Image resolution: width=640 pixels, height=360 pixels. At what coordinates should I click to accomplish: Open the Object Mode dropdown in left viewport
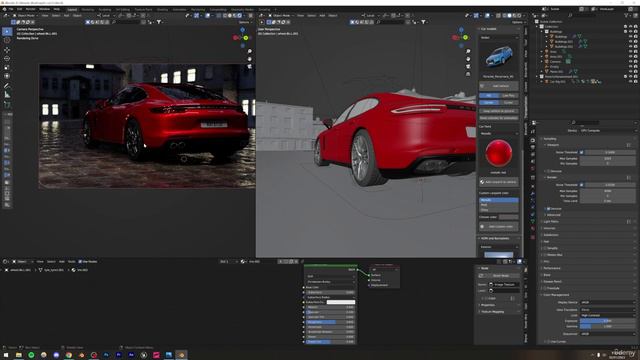point(25,16)
